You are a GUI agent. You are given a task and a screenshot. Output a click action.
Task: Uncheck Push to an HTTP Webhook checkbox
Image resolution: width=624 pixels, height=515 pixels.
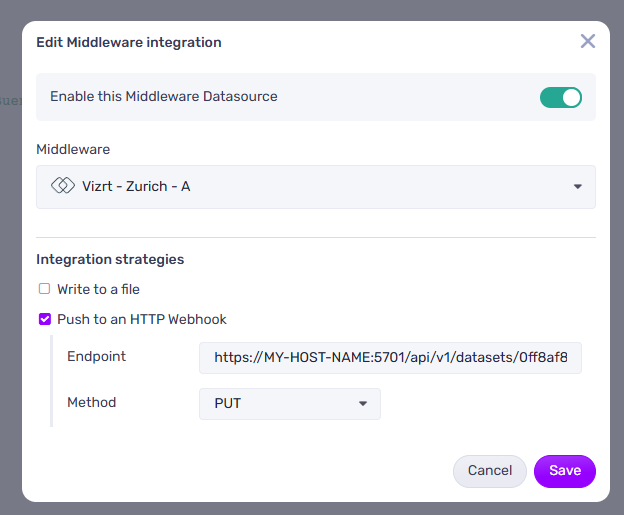click(x=44, y=320)
